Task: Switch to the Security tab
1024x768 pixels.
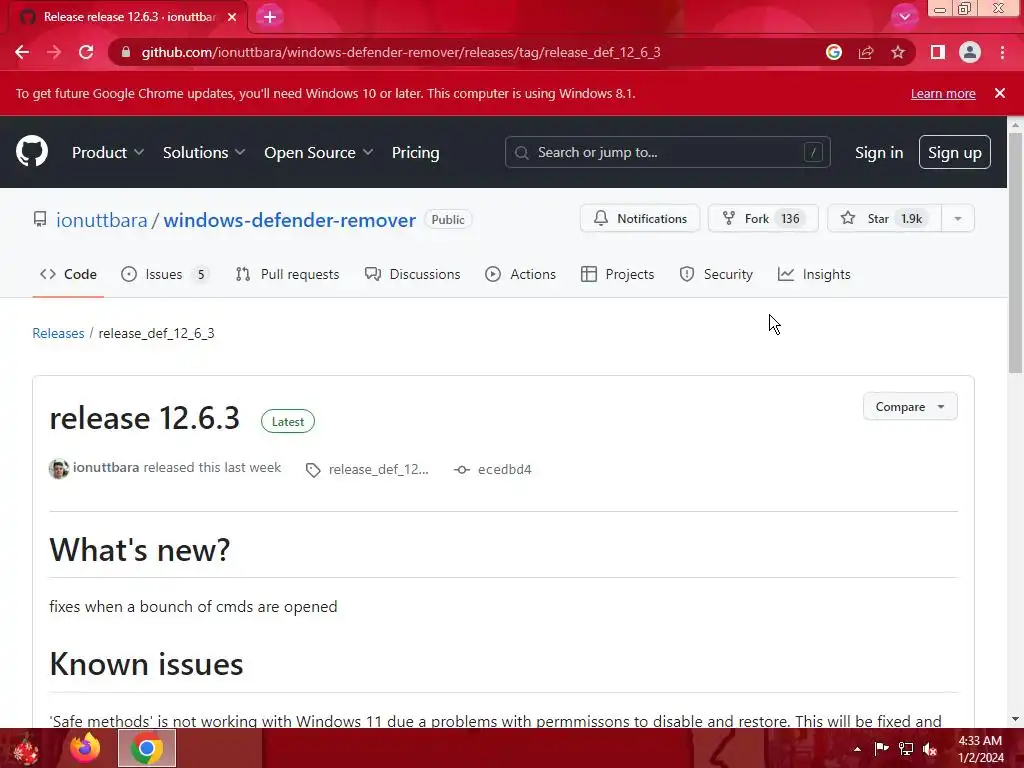Action: [x=716, y=274]
